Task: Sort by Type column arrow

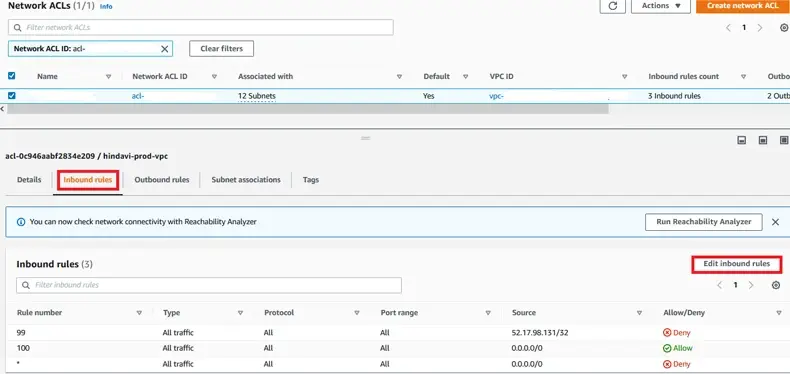Action: point(240,313)
